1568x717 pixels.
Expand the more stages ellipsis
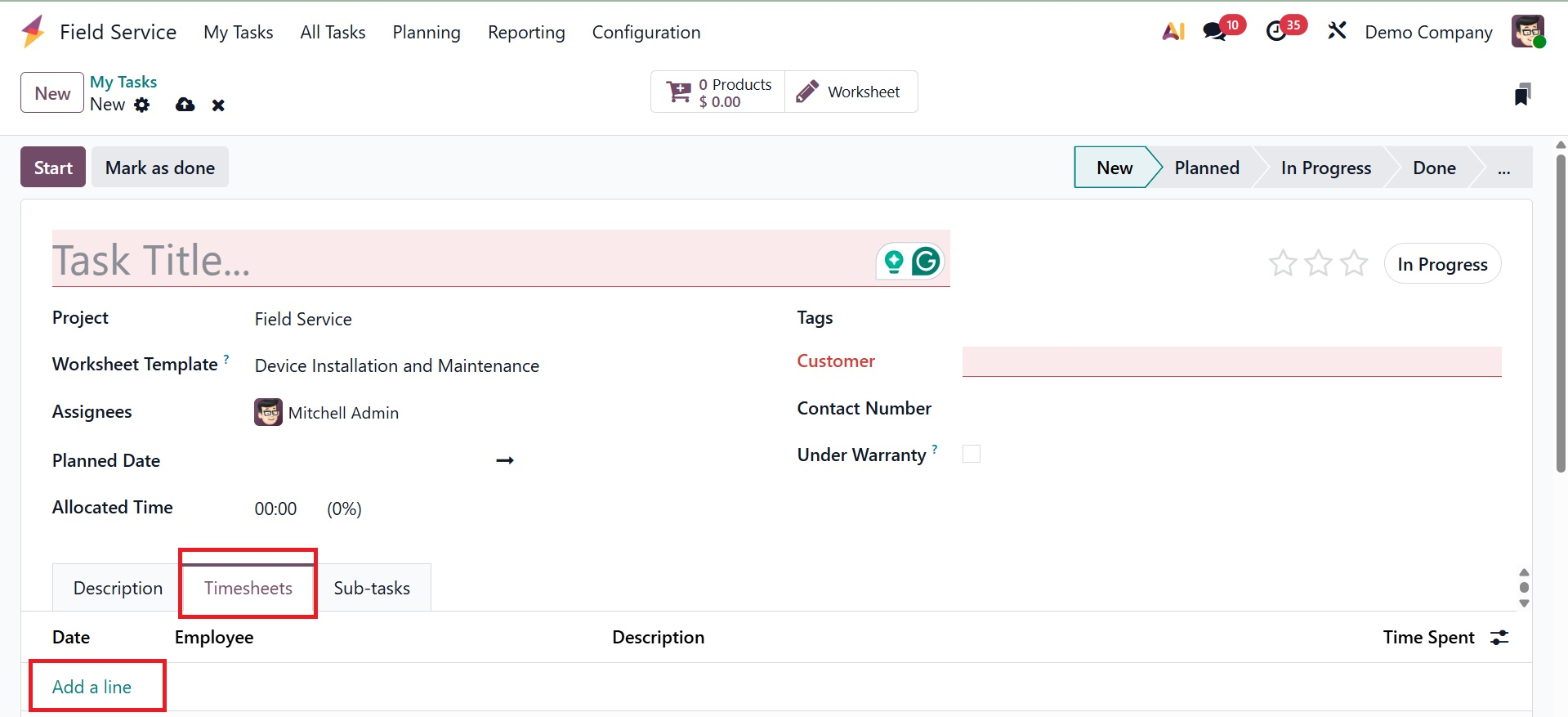point(1503,168)
